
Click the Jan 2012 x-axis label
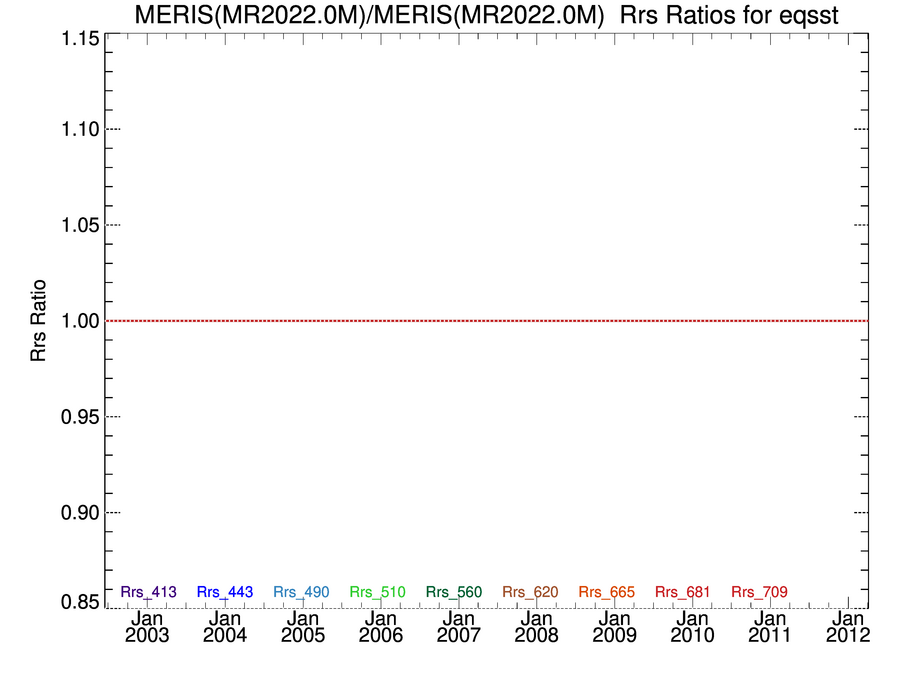click(848, 627)
